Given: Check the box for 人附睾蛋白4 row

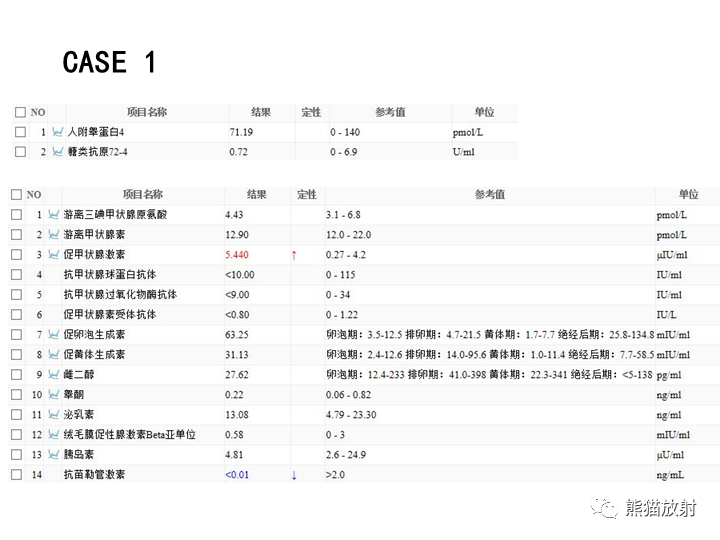Looking at the screenshot, I should [x=20, y=132].
